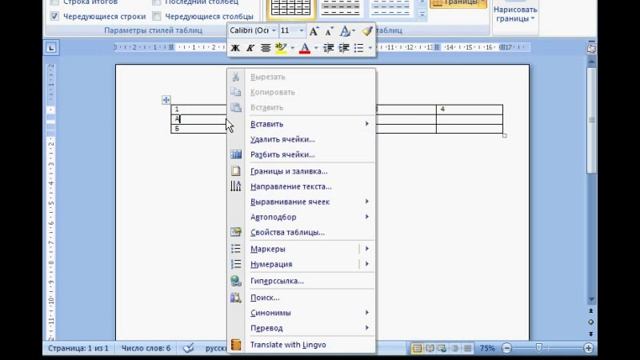Click table cell containing Б
Screen dimensions: 640x360
point(198,129)
